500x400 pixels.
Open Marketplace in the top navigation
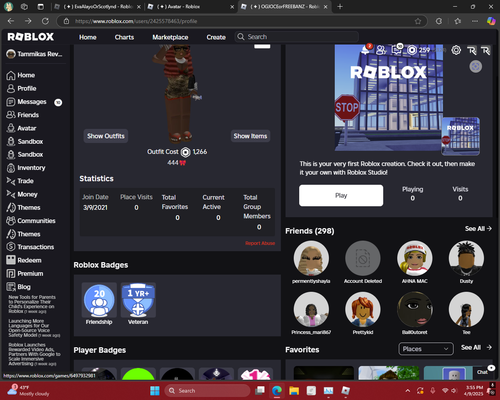(170, 37)
